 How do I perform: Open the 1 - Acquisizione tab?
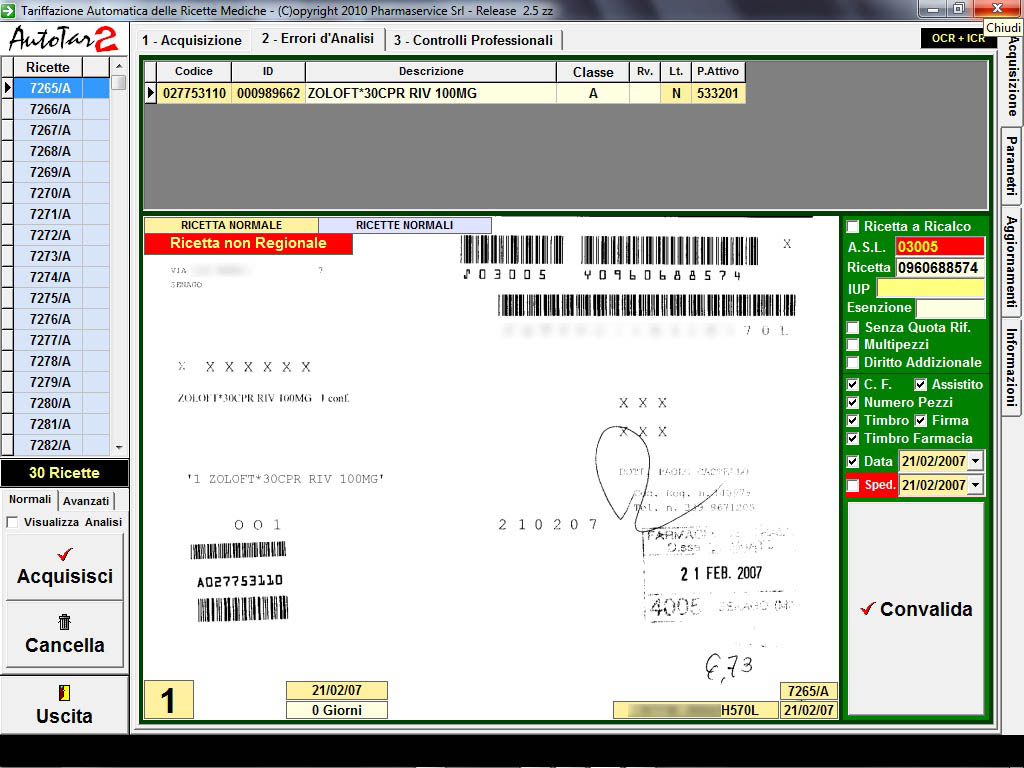[191, 40]
